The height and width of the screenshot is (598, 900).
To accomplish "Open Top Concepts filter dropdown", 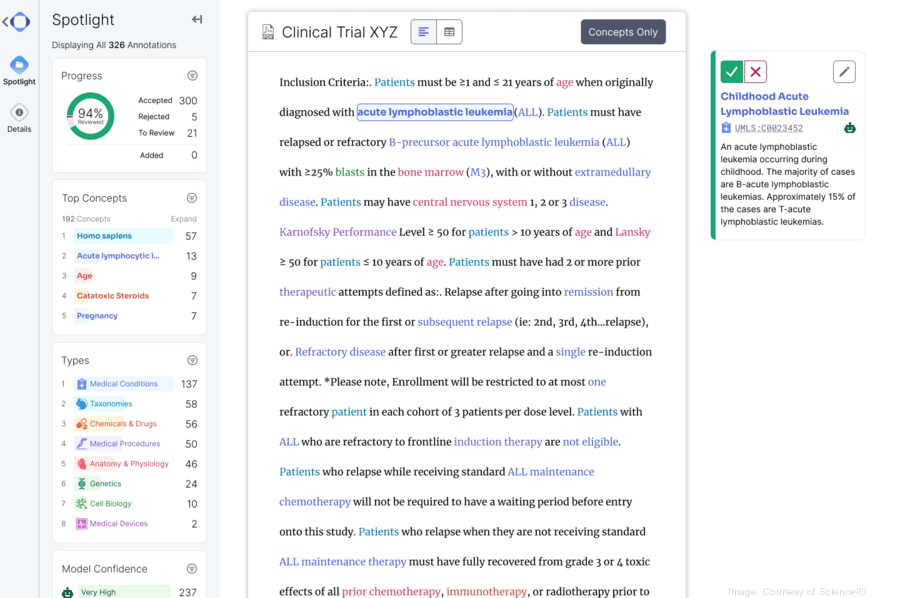I will coord(192,198).
